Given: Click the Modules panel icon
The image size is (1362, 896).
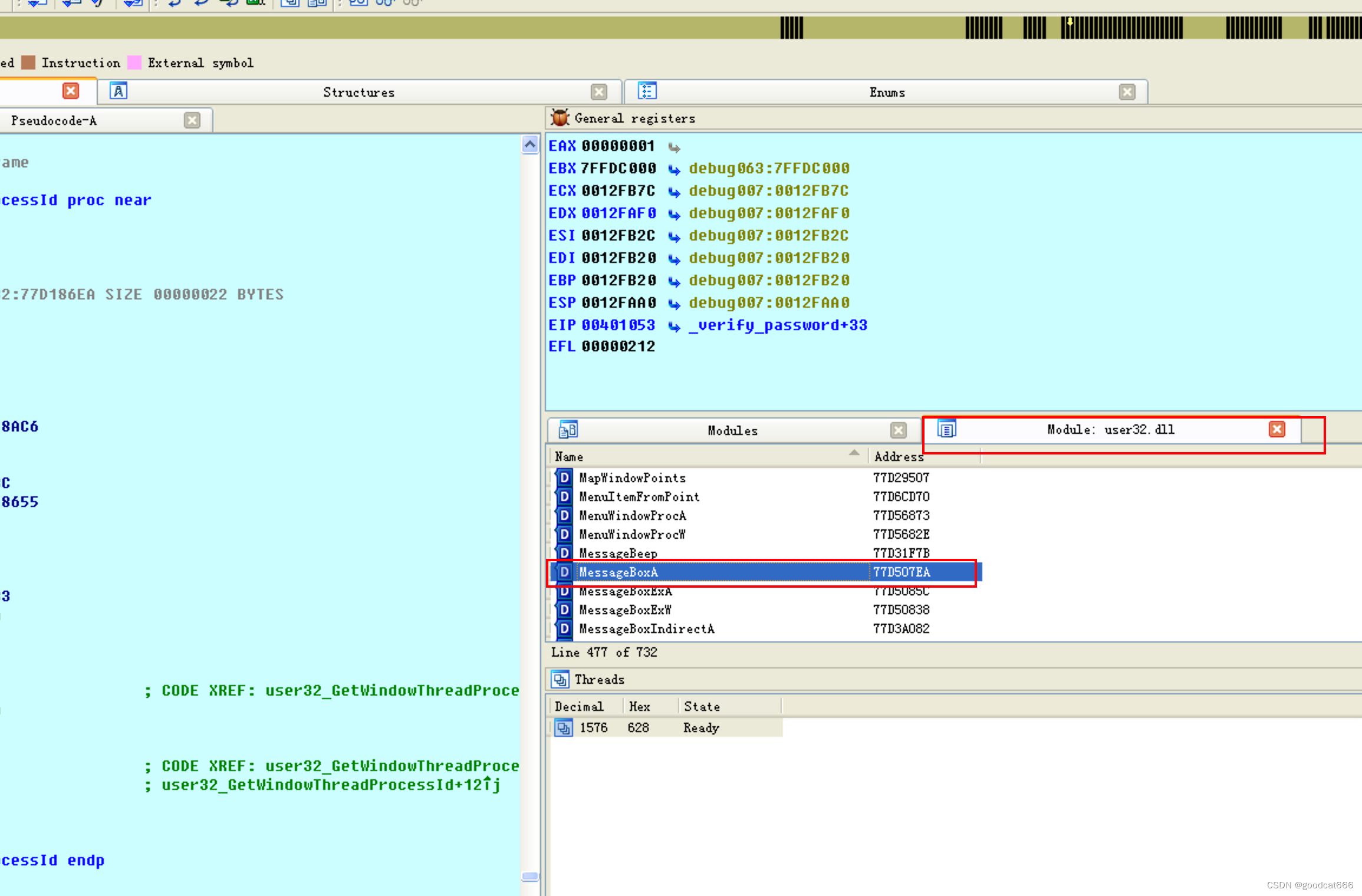Looking at the screenshot, I should [563, 430].
